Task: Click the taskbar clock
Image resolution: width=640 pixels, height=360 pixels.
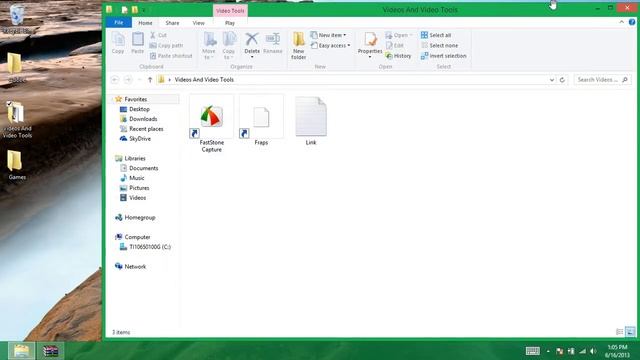Action: [617, 351]
